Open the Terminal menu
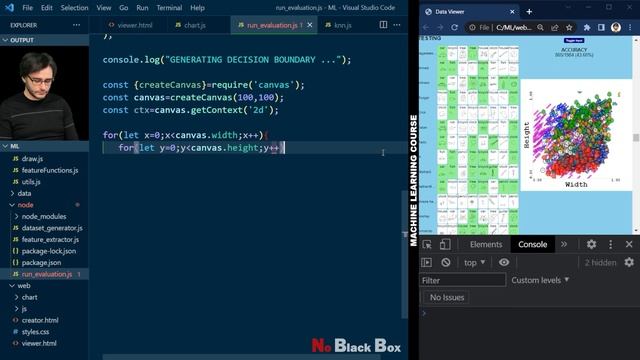 [169, 8]
